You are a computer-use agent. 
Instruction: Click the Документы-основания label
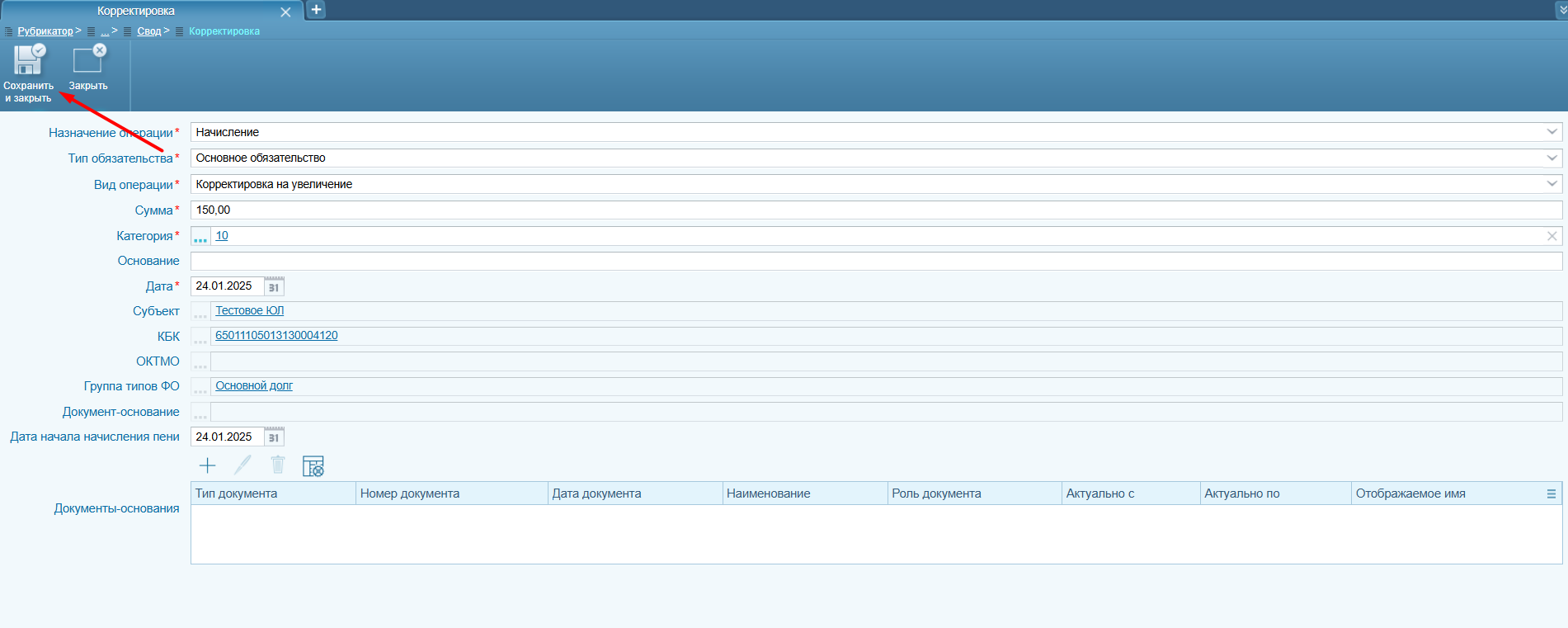coord(116,508)
